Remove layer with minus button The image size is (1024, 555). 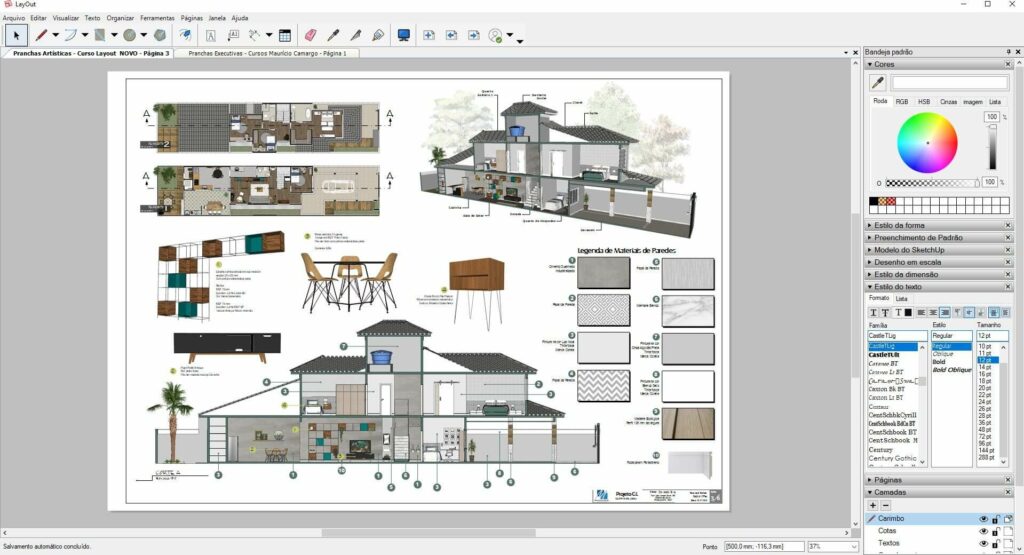pyautogui.click(x=886, y=505)
